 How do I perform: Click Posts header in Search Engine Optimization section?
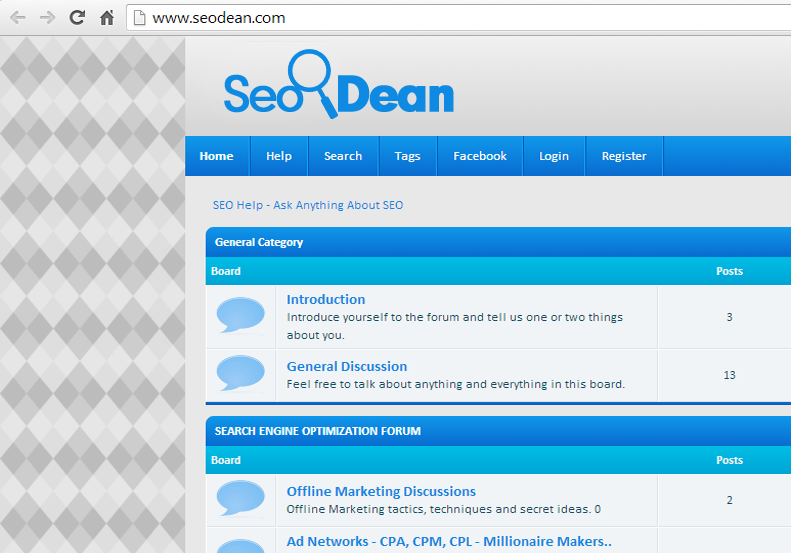tap(729, 460)
